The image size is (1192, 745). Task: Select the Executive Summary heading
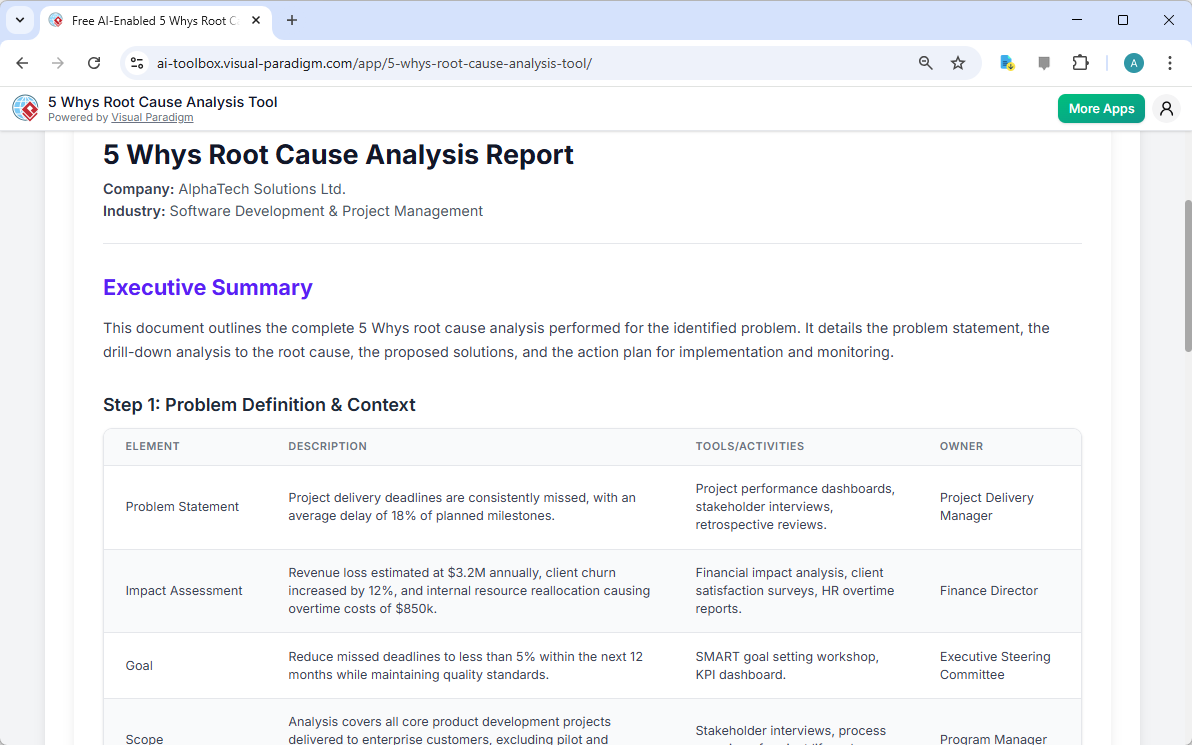point(207,287)
